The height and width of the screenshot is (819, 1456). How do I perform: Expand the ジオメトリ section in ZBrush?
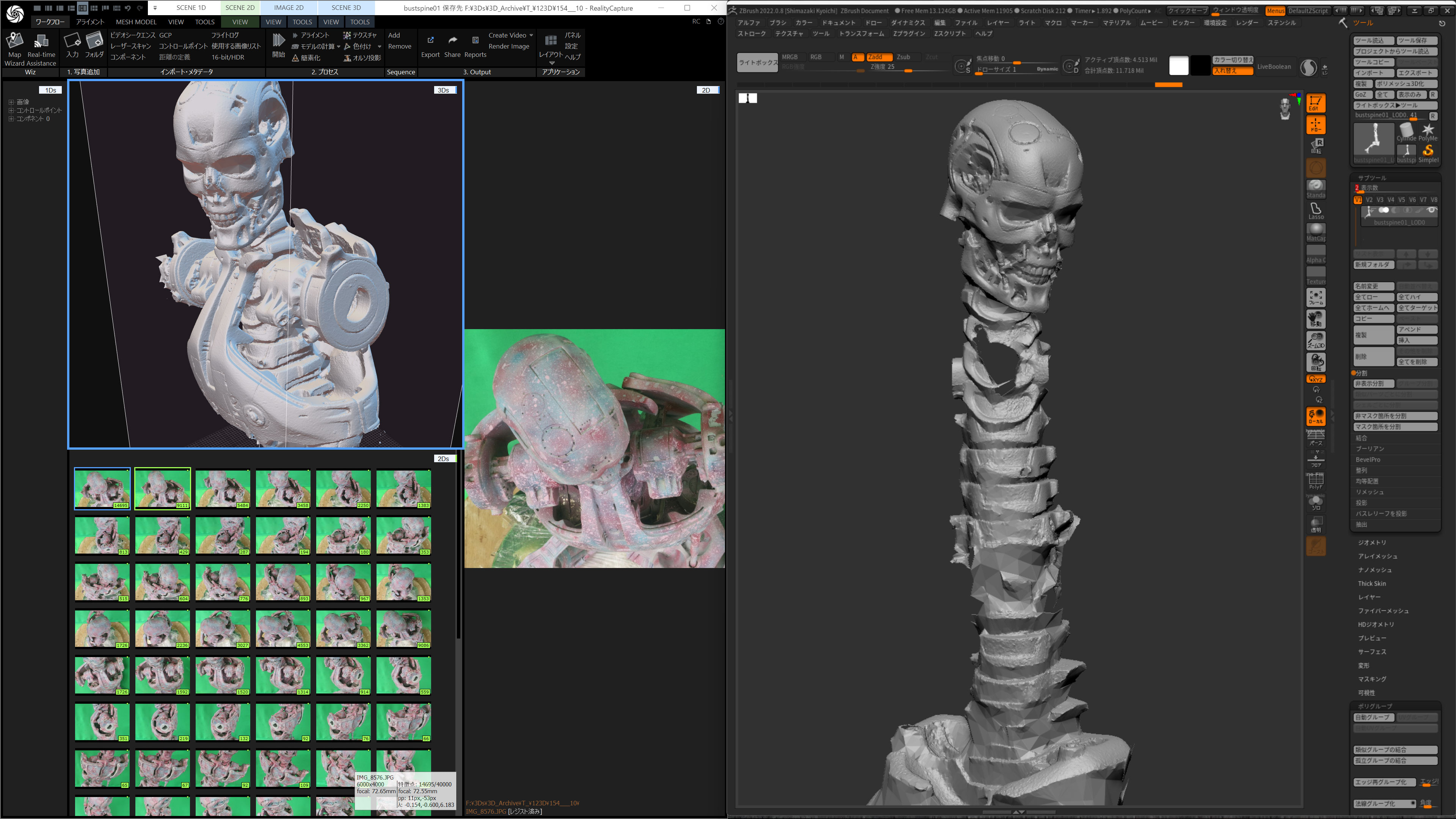(x=1372, y=543)
